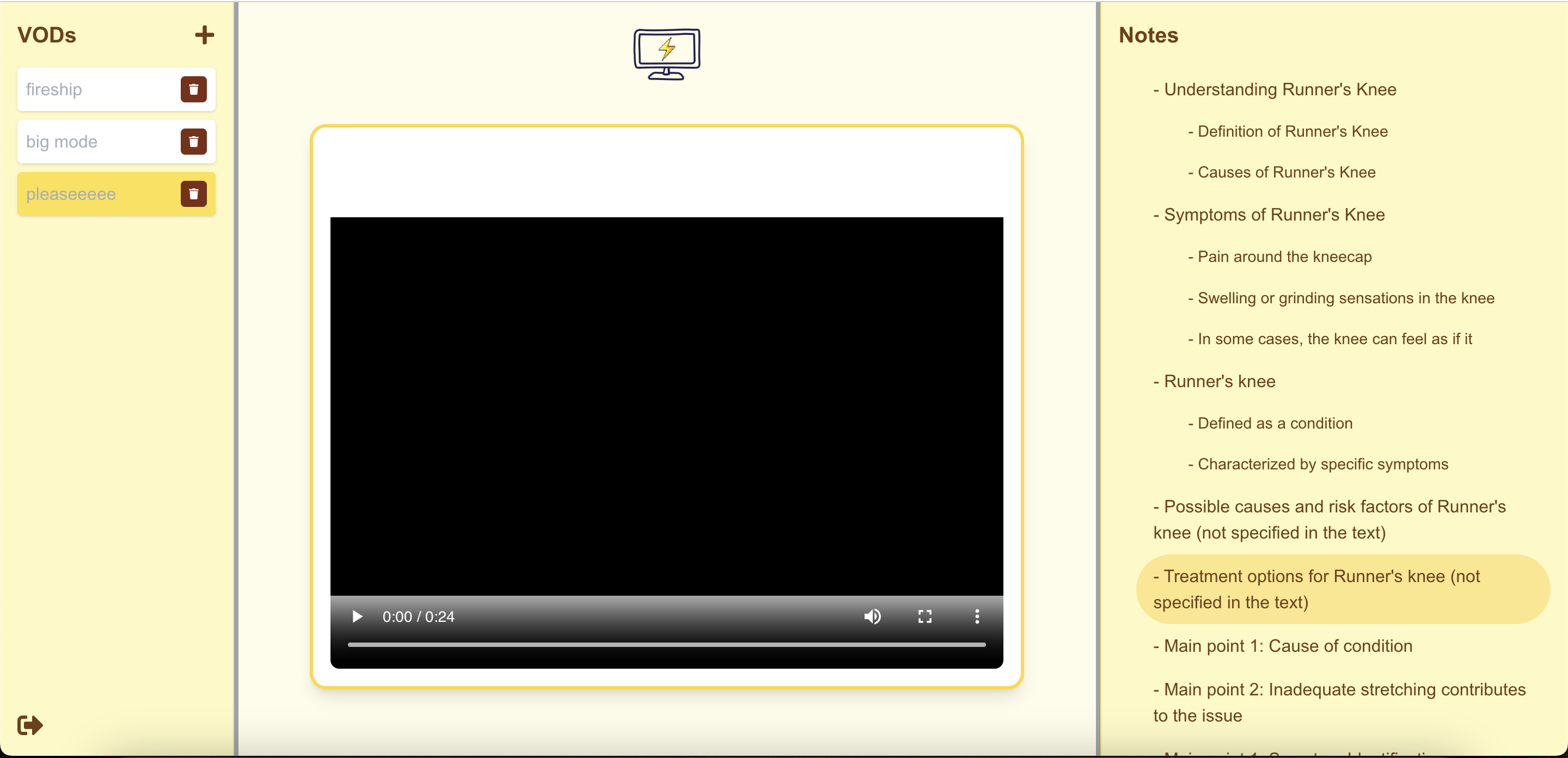Click the monitor lightning logo icon
This screenshot has height=758, width=1568.
[x=666, y=53]
